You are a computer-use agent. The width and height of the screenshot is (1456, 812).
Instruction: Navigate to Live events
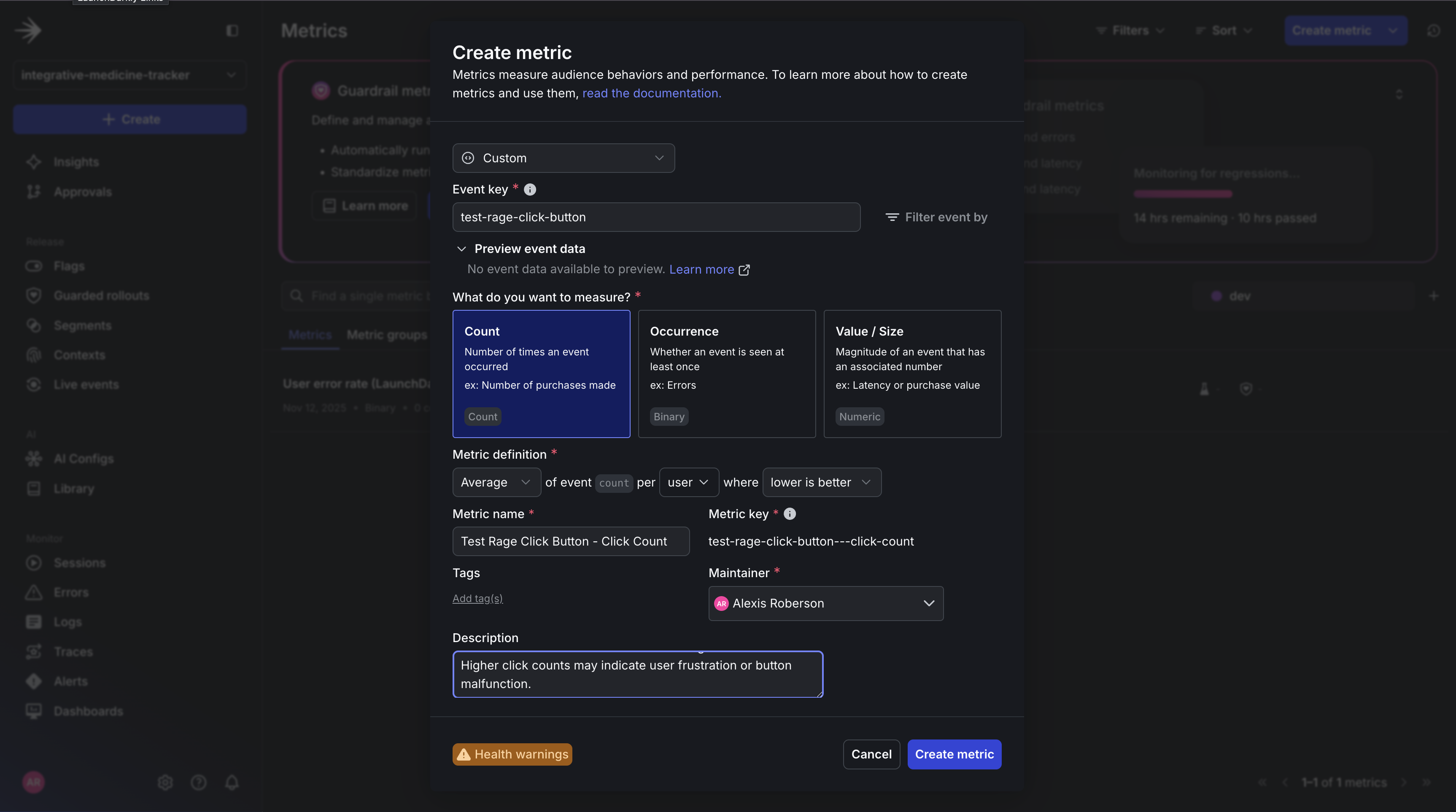coord(85,384)
